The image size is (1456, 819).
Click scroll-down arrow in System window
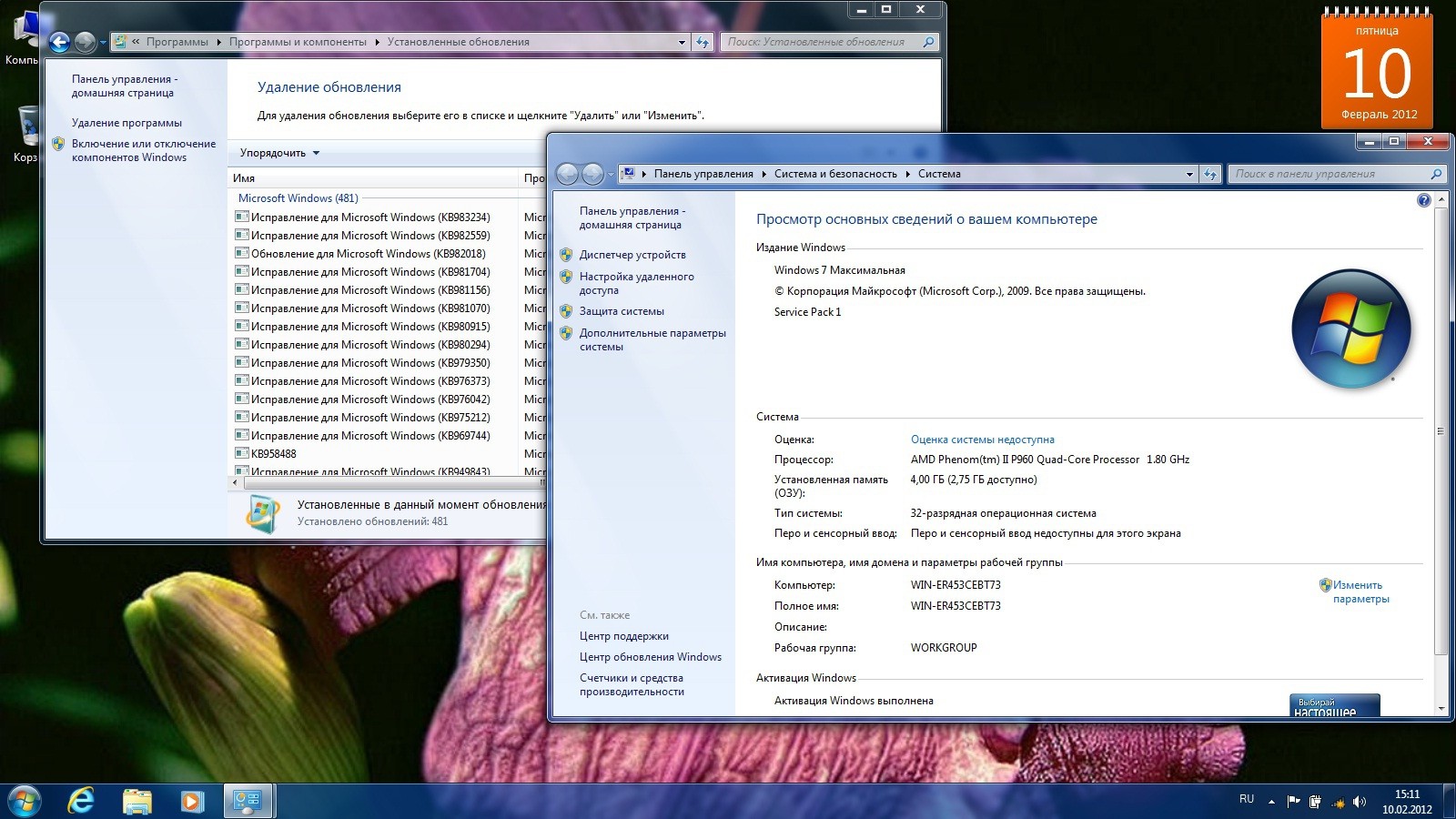click(1441, 708)
